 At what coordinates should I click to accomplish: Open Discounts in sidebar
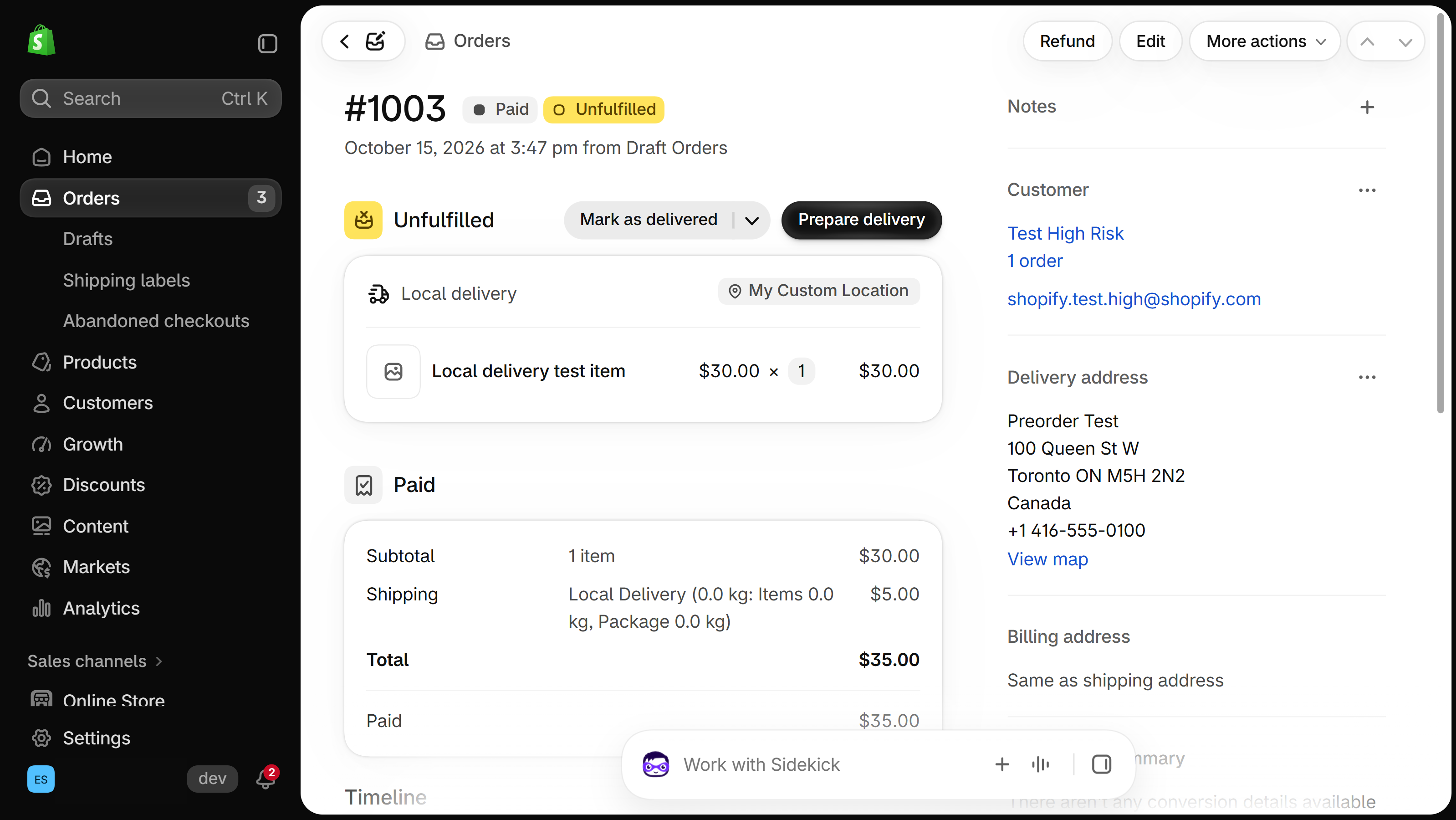click(150, 485)
